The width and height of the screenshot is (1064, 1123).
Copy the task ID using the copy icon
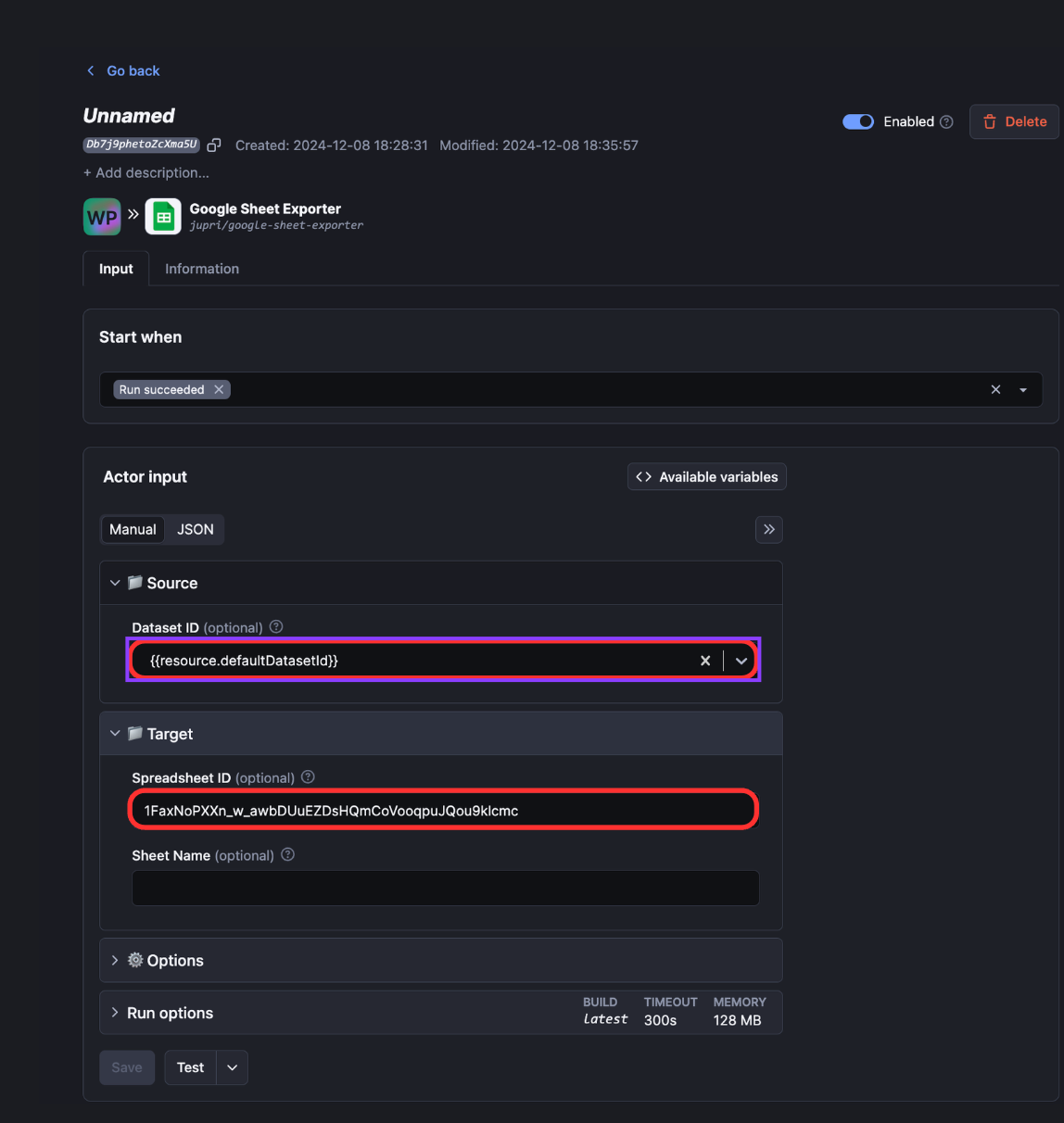point(213,145)
